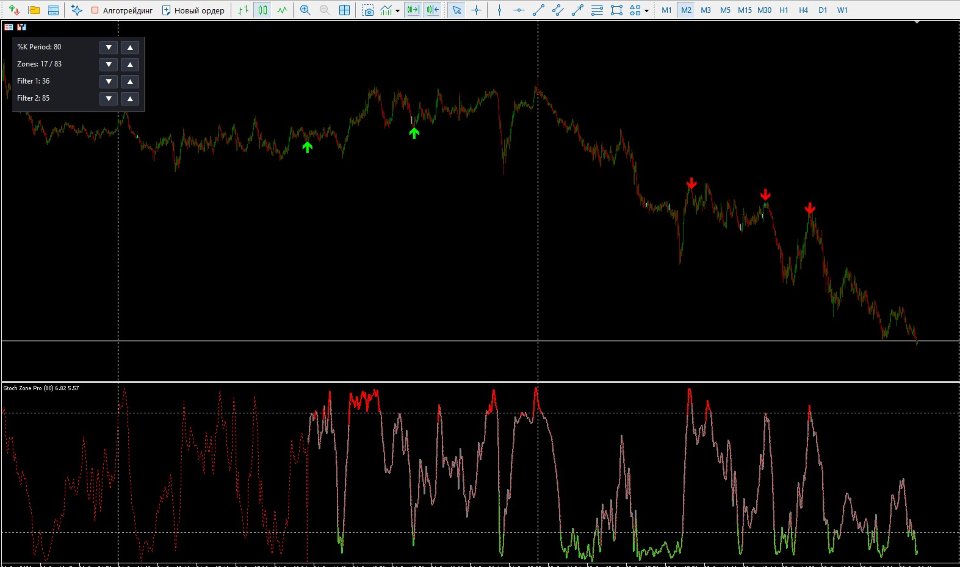This screenshot has height=567, width=960.
Task: Switch to D1 timeframe
Action: click(x=823, y=10)
